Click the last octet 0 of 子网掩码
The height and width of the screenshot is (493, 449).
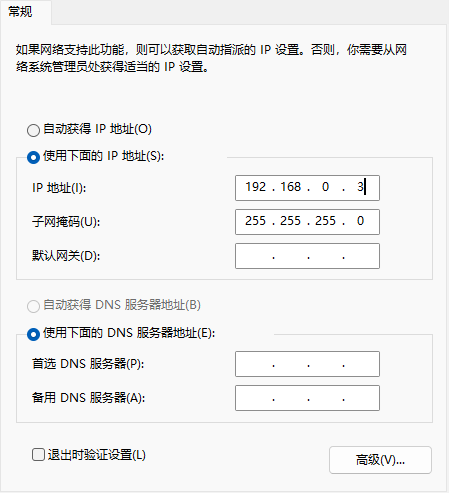point(360,221)
